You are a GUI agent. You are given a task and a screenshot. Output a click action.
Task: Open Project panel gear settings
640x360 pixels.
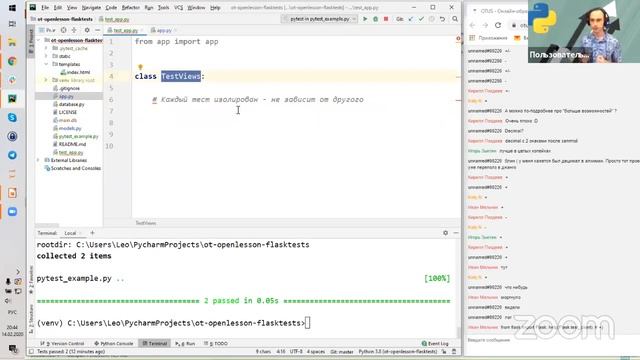click(87, 30)
